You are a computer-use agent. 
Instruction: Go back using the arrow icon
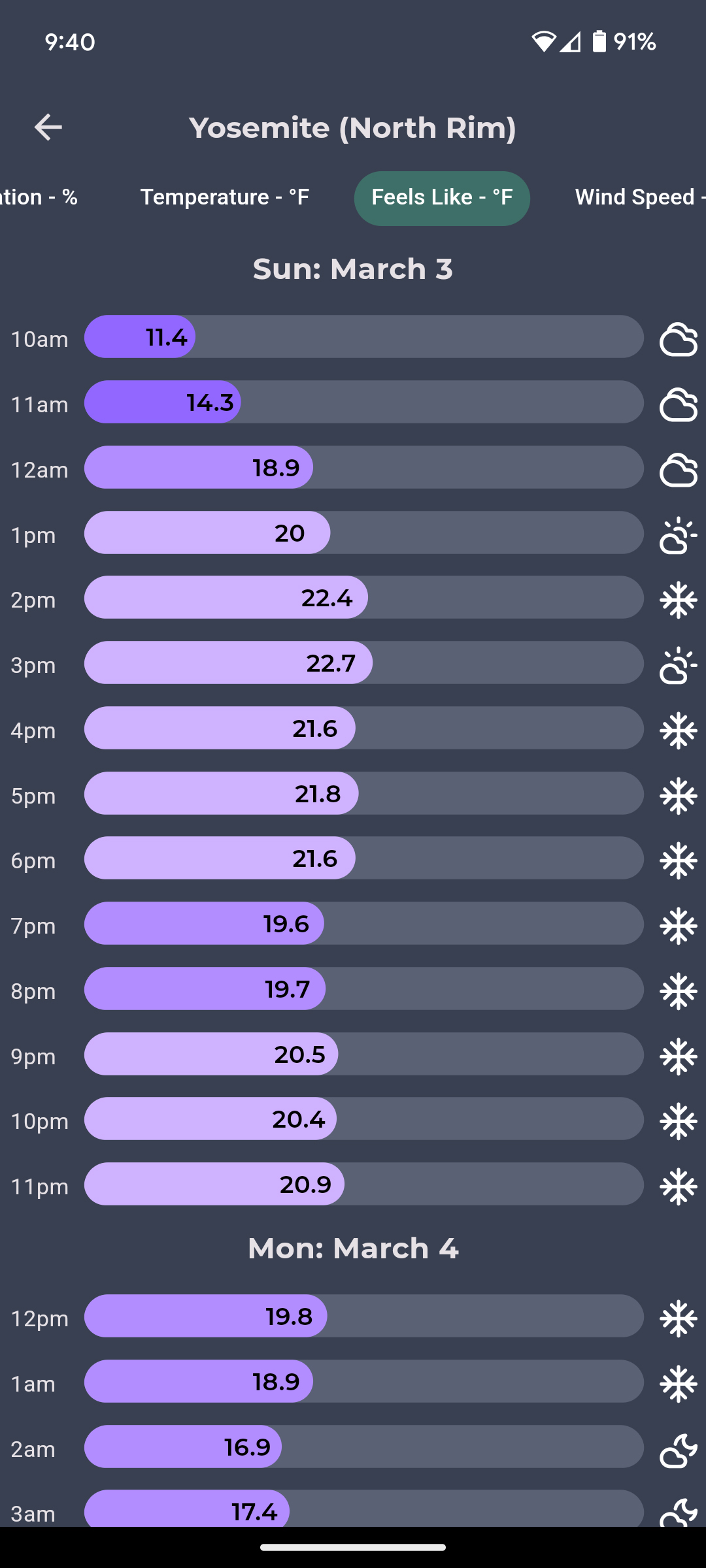[x=48, y=127]
